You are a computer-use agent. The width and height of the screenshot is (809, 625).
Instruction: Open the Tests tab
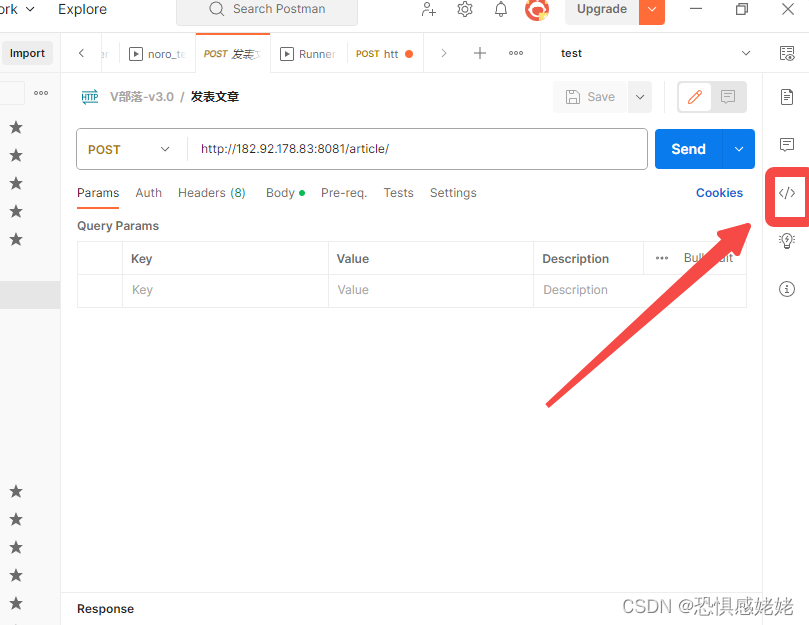pyautogui.click(x=398, y=193)
